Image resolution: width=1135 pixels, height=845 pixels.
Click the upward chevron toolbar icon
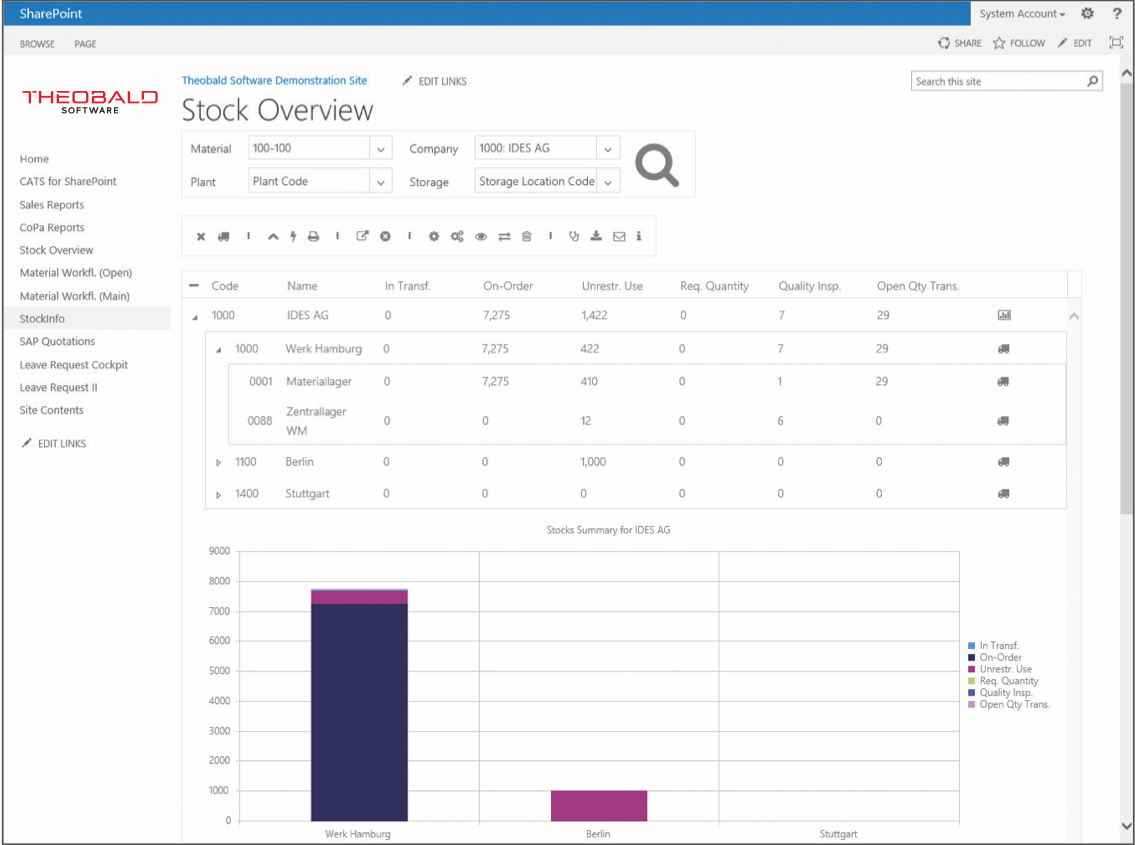click(273, 236)
